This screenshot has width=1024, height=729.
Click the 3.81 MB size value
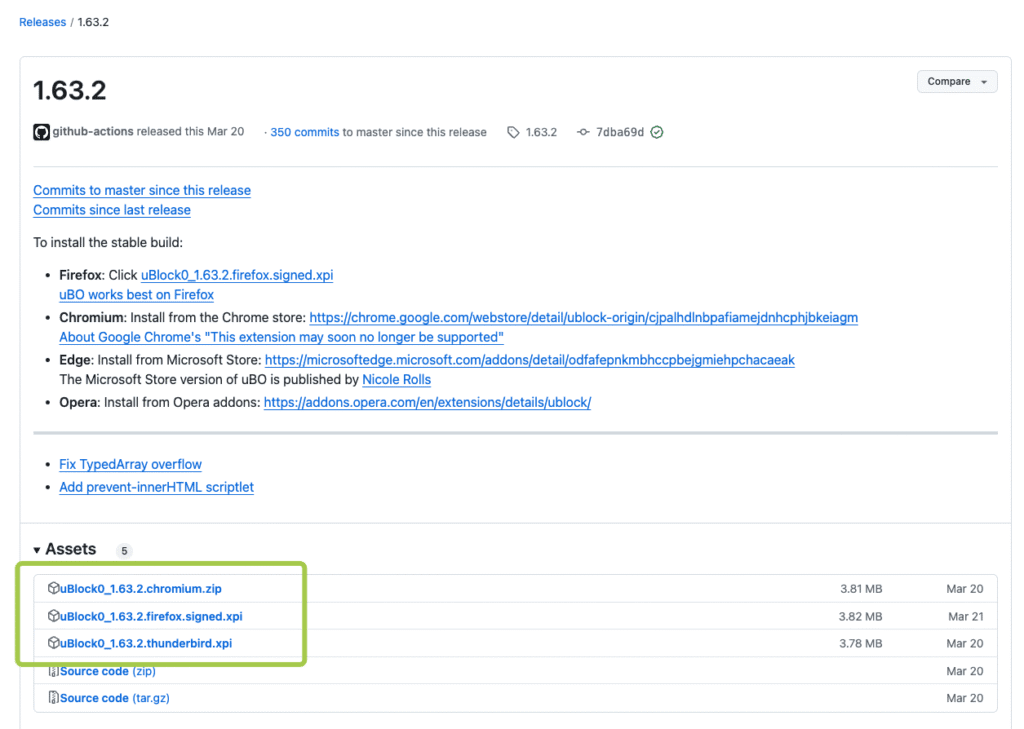point(861,589)
